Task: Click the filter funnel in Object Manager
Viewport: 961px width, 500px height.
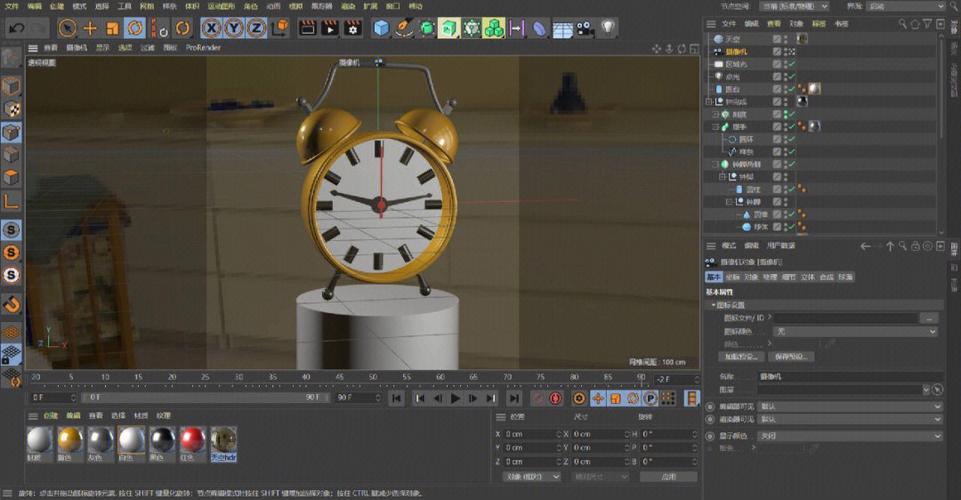Action: (x=927, y=24)
